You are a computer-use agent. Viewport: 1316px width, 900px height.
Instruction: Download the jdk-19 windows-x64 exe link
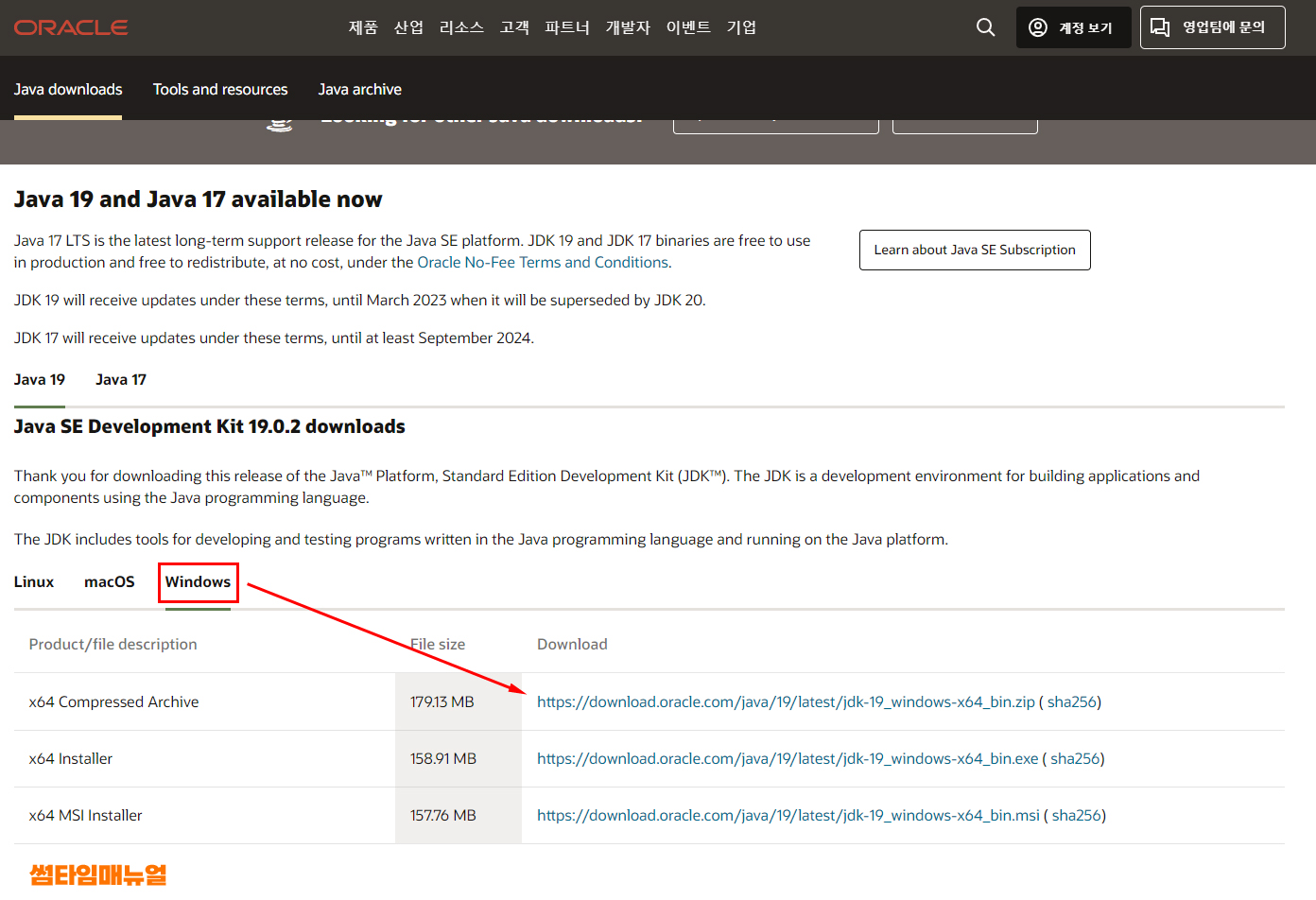(788, 758)
